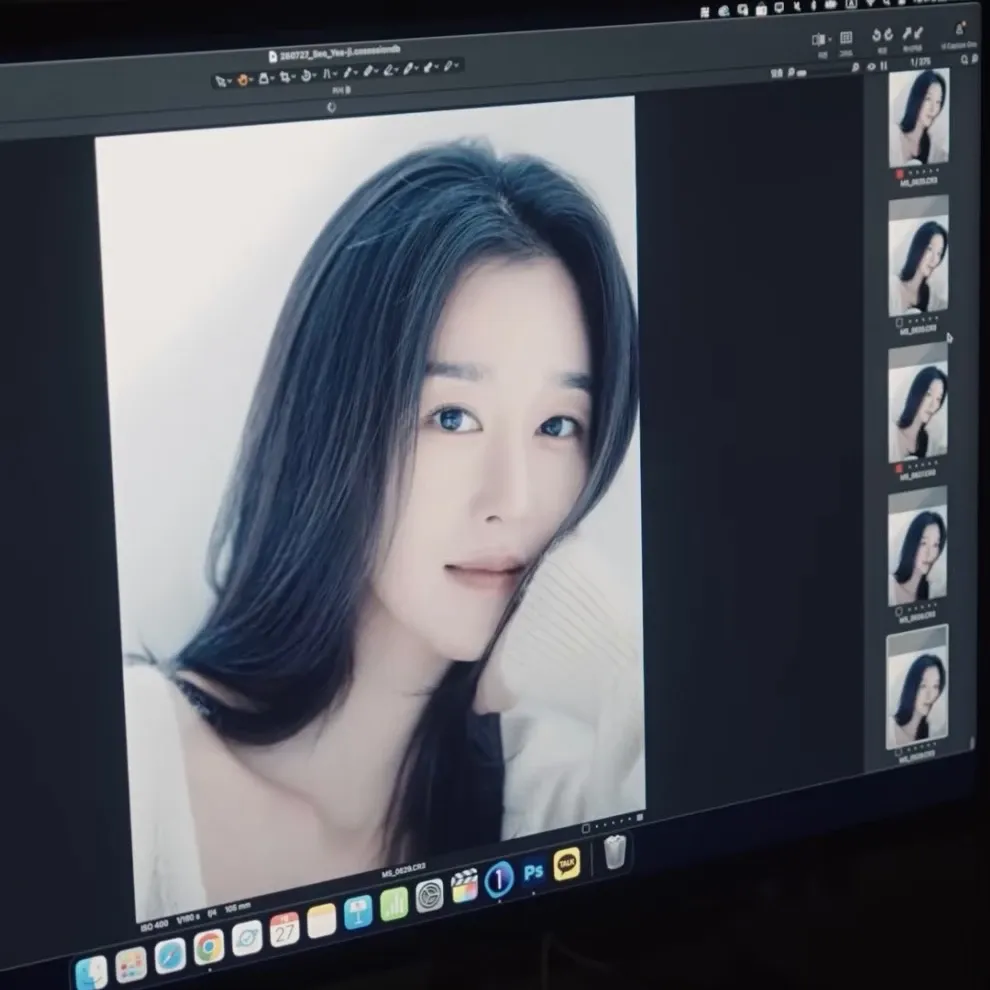Open Photoshop from the Dock
990x990 pixels.
pos(534,873)
